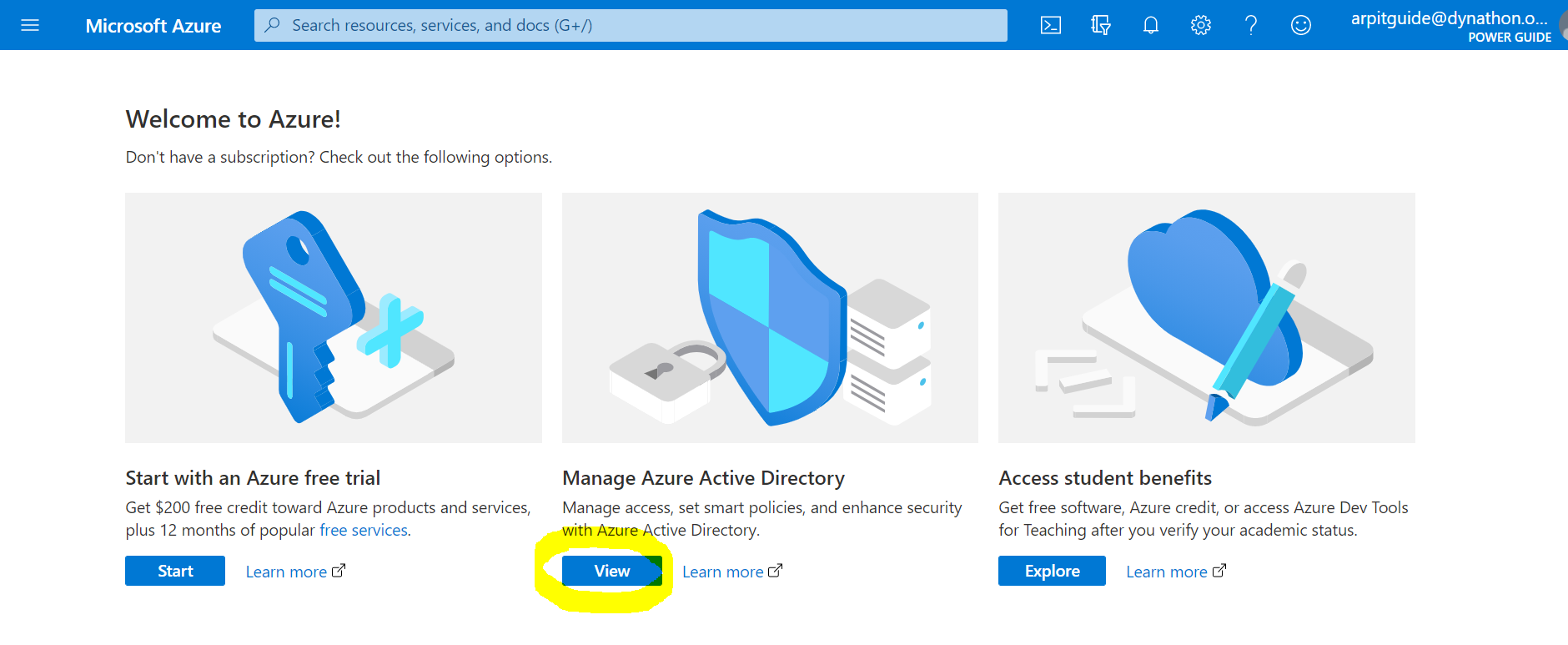Screen dimensions: 1568x645
Task: View Azure Active Directory
Action: coord(612,571)
